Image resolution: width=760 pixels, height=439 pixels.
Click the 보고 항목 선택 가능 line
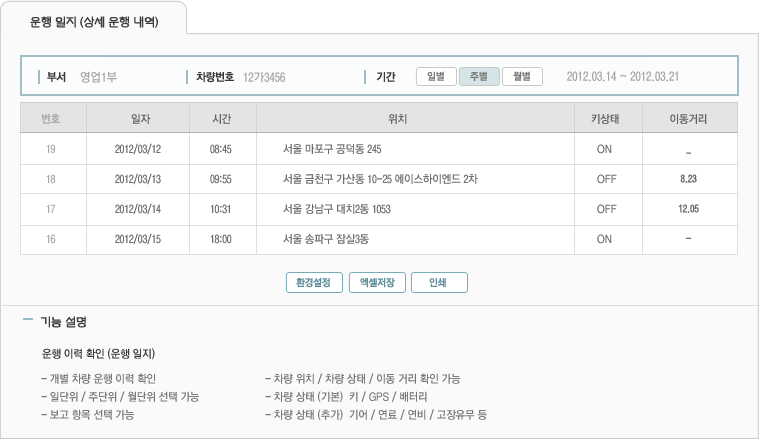pos(88,415)
